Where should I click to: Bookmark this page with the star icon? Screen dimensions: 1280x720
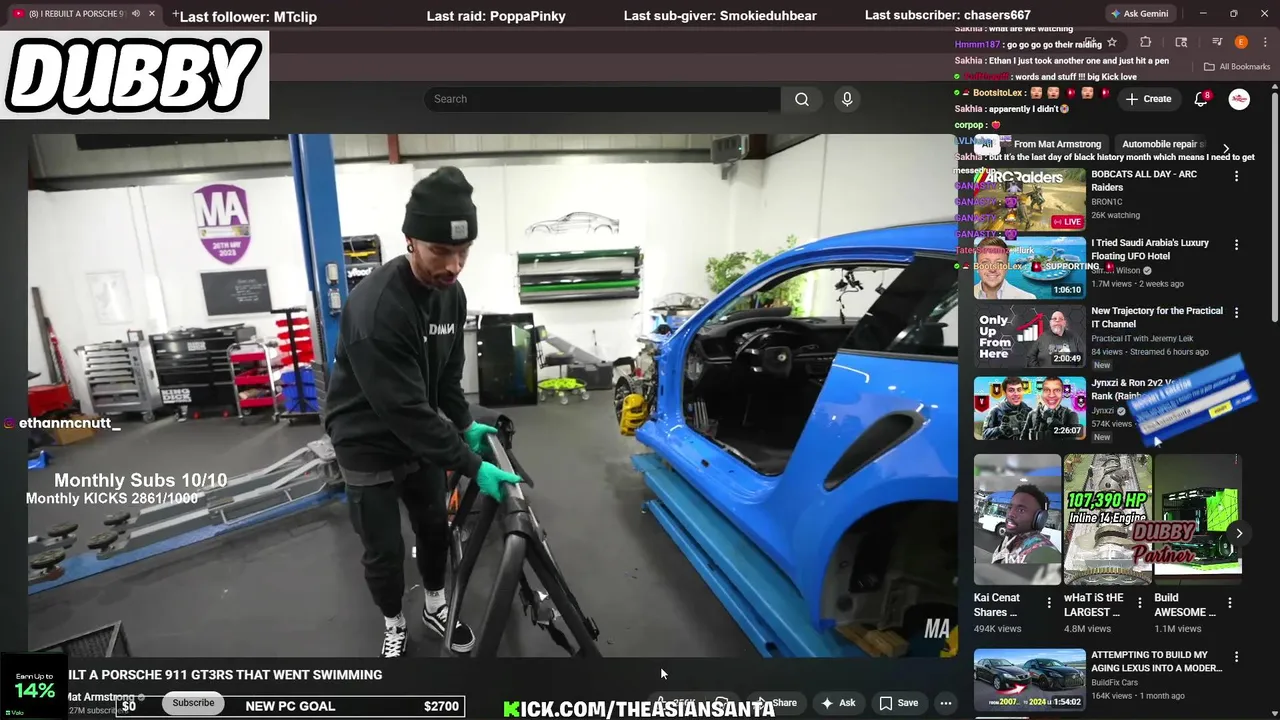coord(1111,42)
